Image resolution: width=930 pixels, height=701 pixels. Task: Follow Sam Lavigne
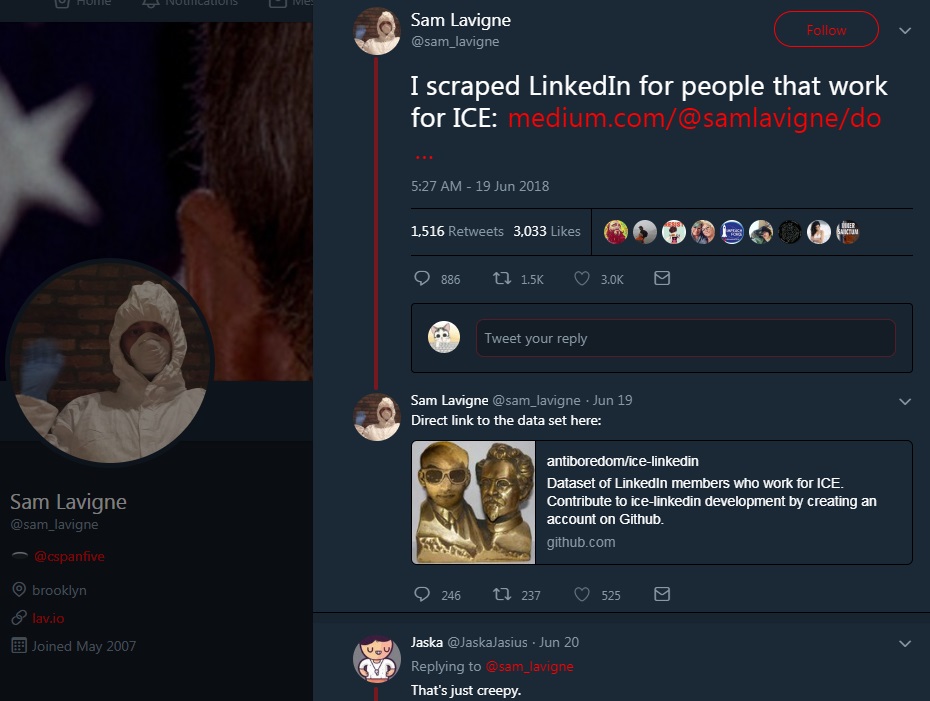pos(826,30)
